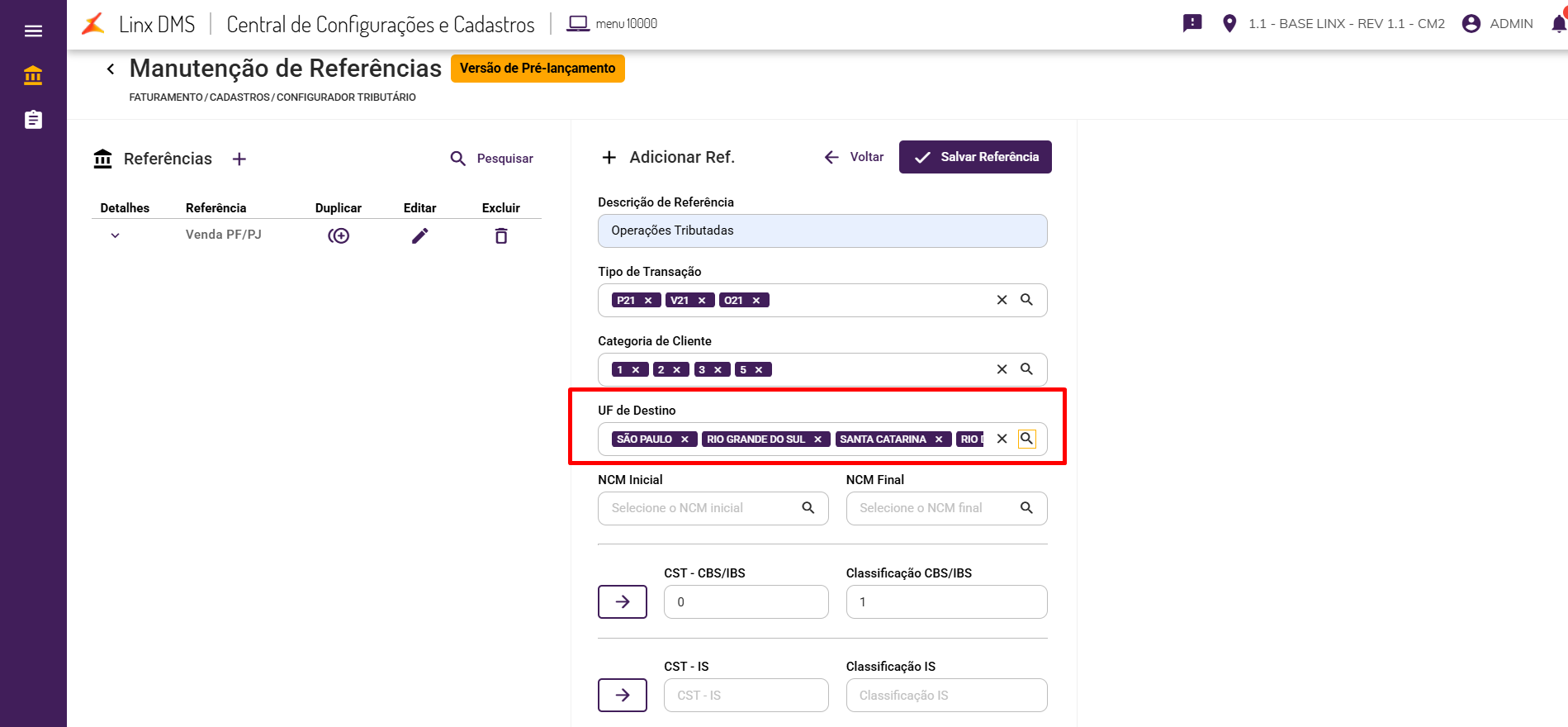Open the Tipo de Transação search

(x=1026, y=300)
